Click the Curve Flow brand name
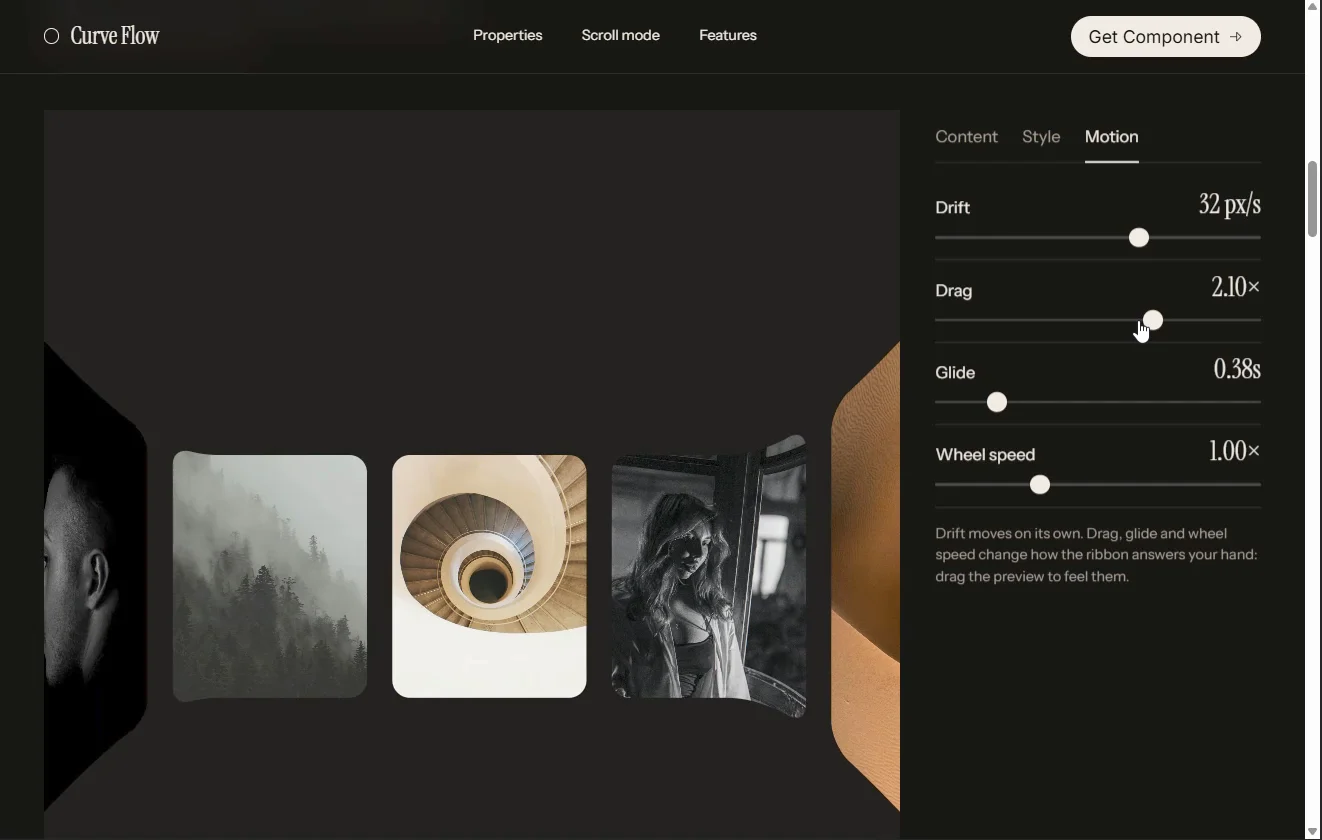Viewport: 1322px width, 840px height. [115, 37]
